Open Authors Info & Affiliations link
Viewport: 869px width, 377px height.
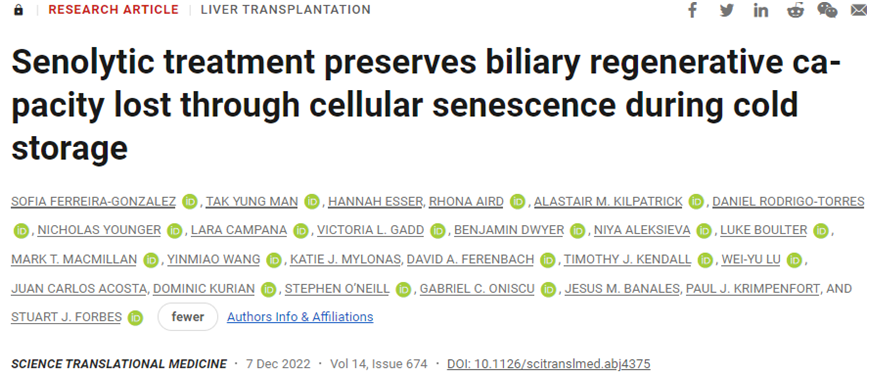[300, 317]
